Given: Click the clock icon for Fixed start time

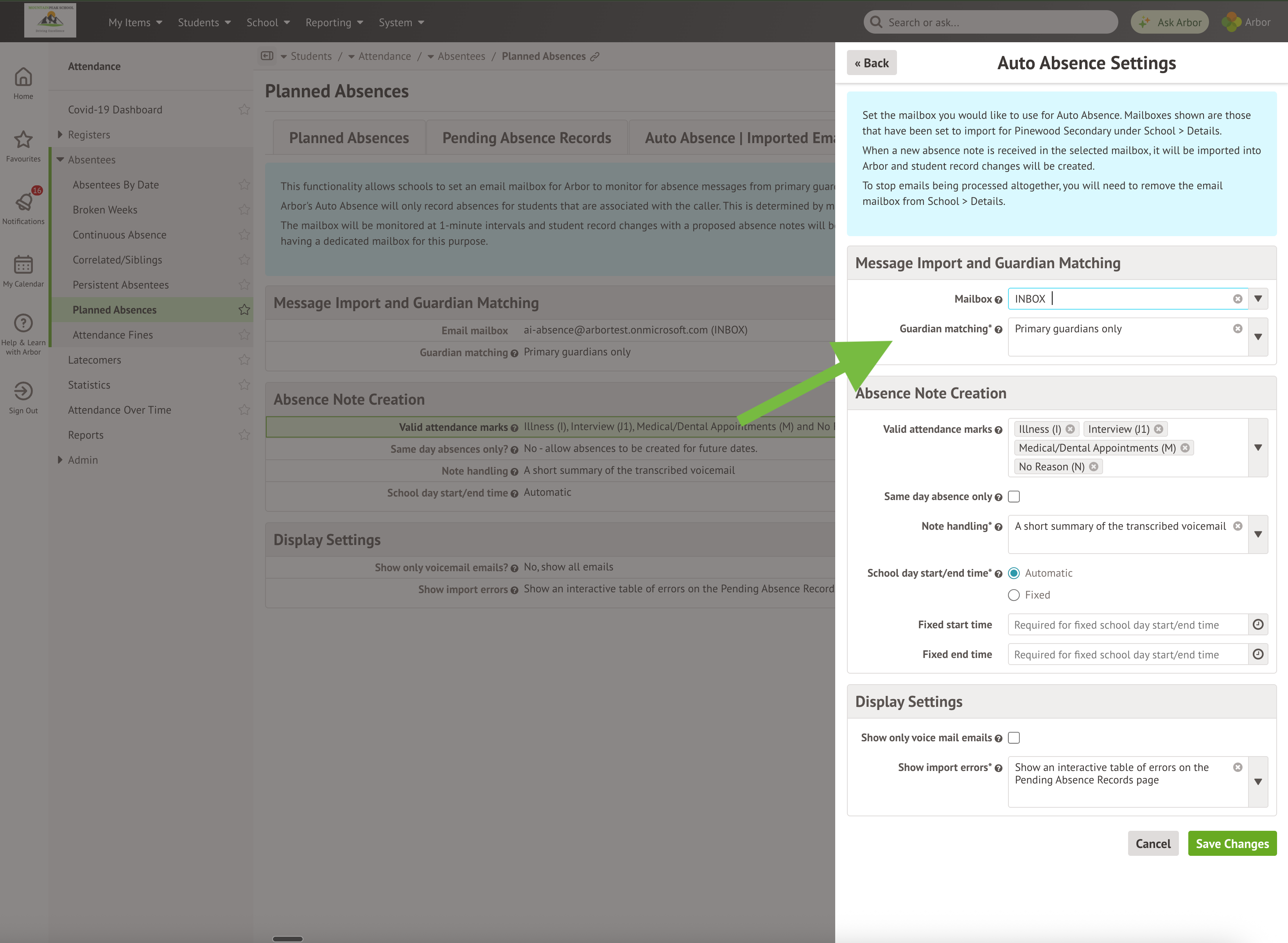Looking at the screenshot, I should point(1258,624).
